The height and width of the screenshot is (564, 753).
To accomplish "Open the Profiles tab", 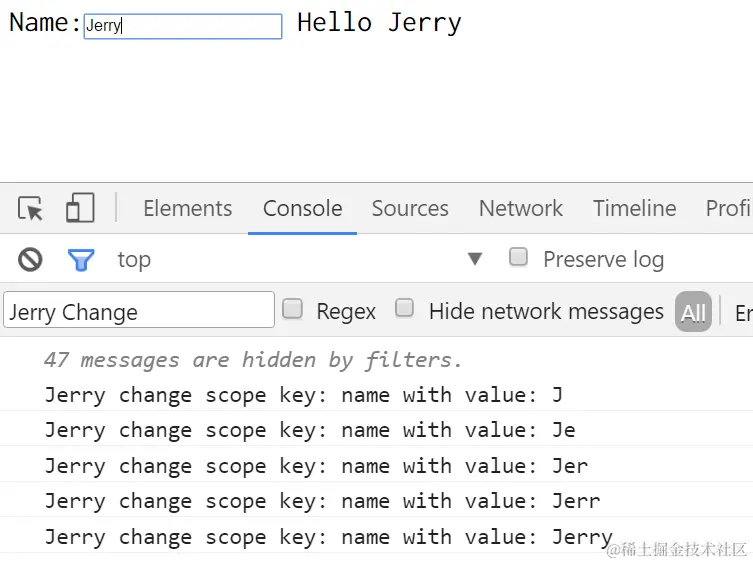I will (728, 208).
